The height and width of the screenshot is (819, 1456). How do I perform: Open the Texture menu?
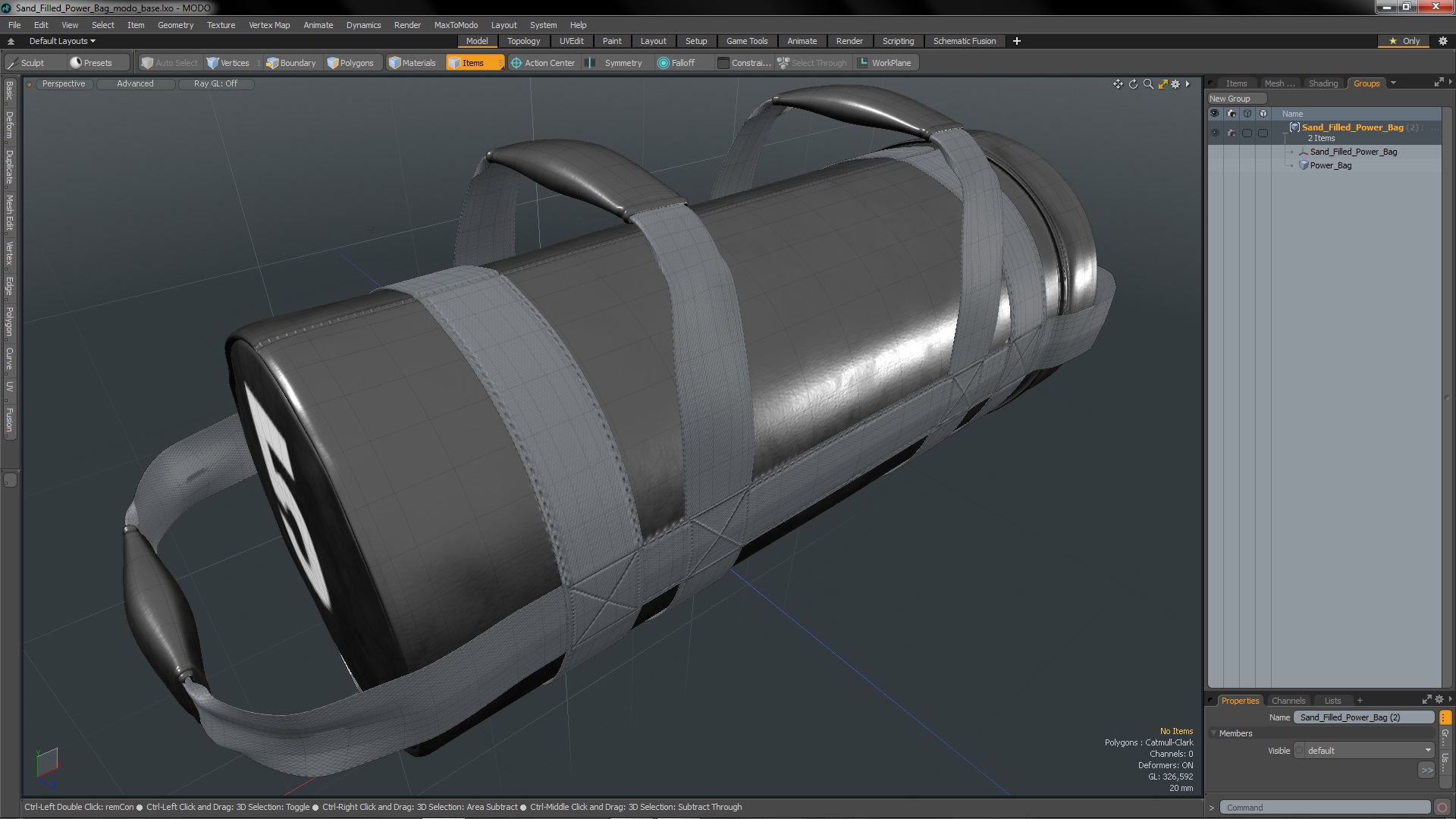[221, 25]
